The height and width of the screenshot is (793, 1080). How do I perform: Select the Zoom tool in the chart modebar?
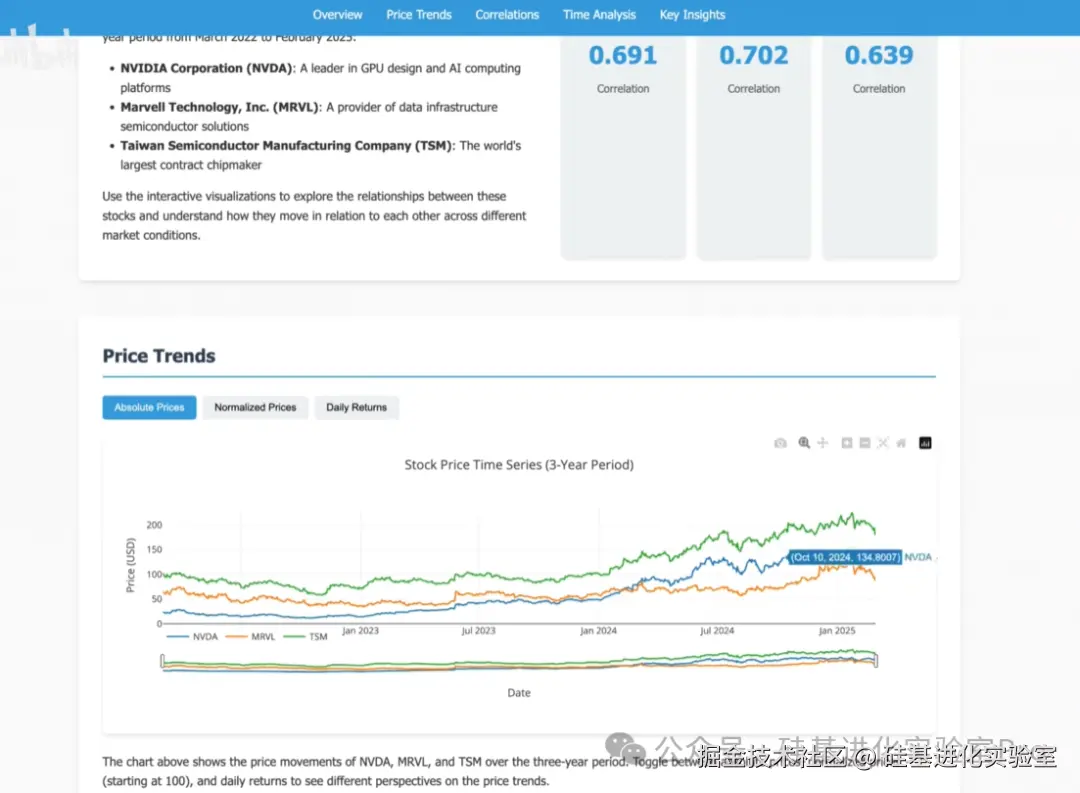(804, 443)
